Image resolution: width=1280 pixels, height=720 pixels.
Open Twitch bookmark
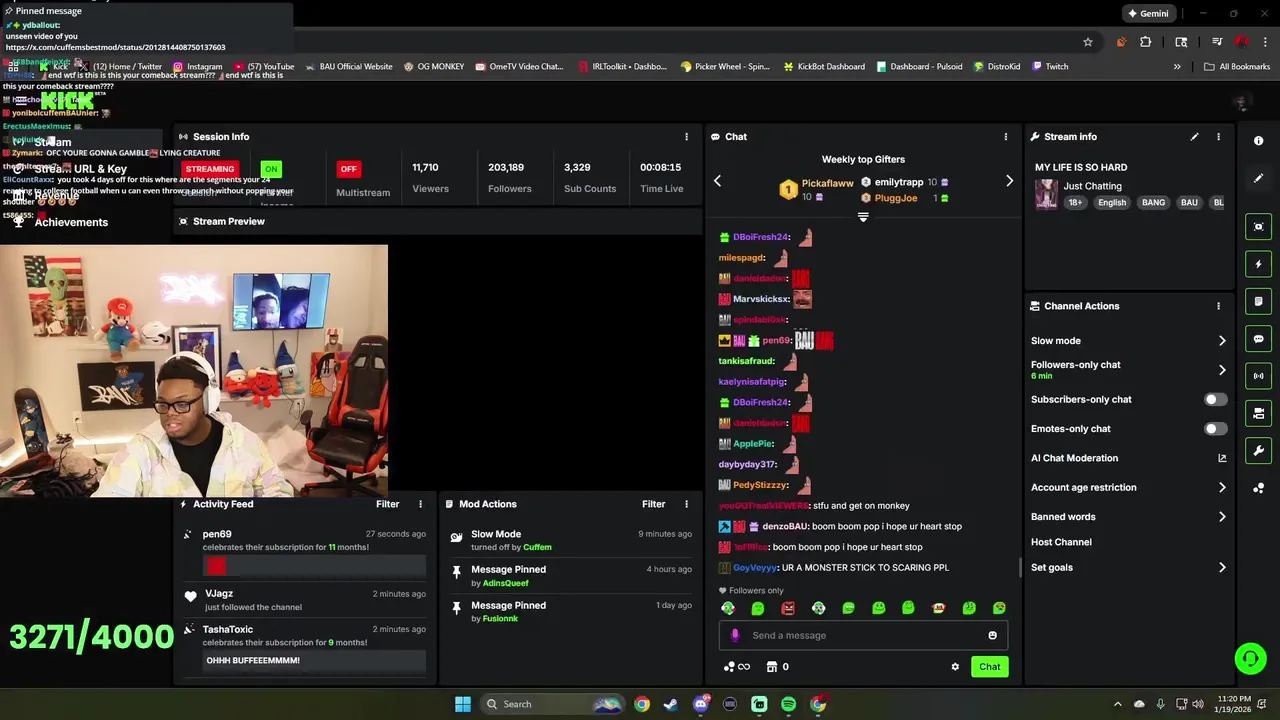[x=1049, y=67]
